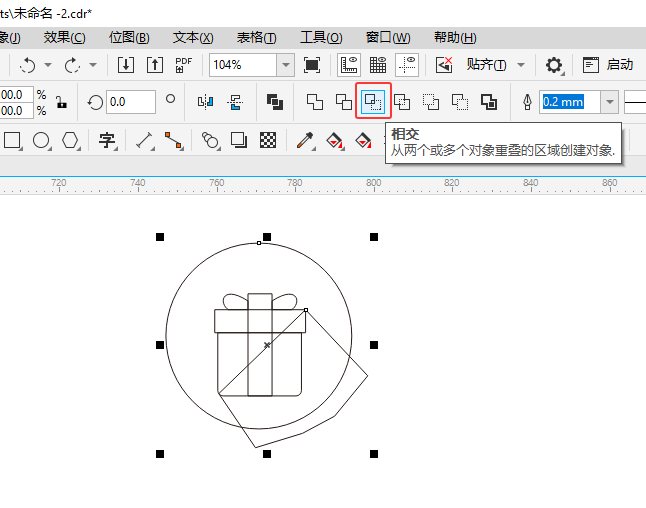Open the Options gear icon
This screenshot has height=508, width=646.
(x=554, y=65)
